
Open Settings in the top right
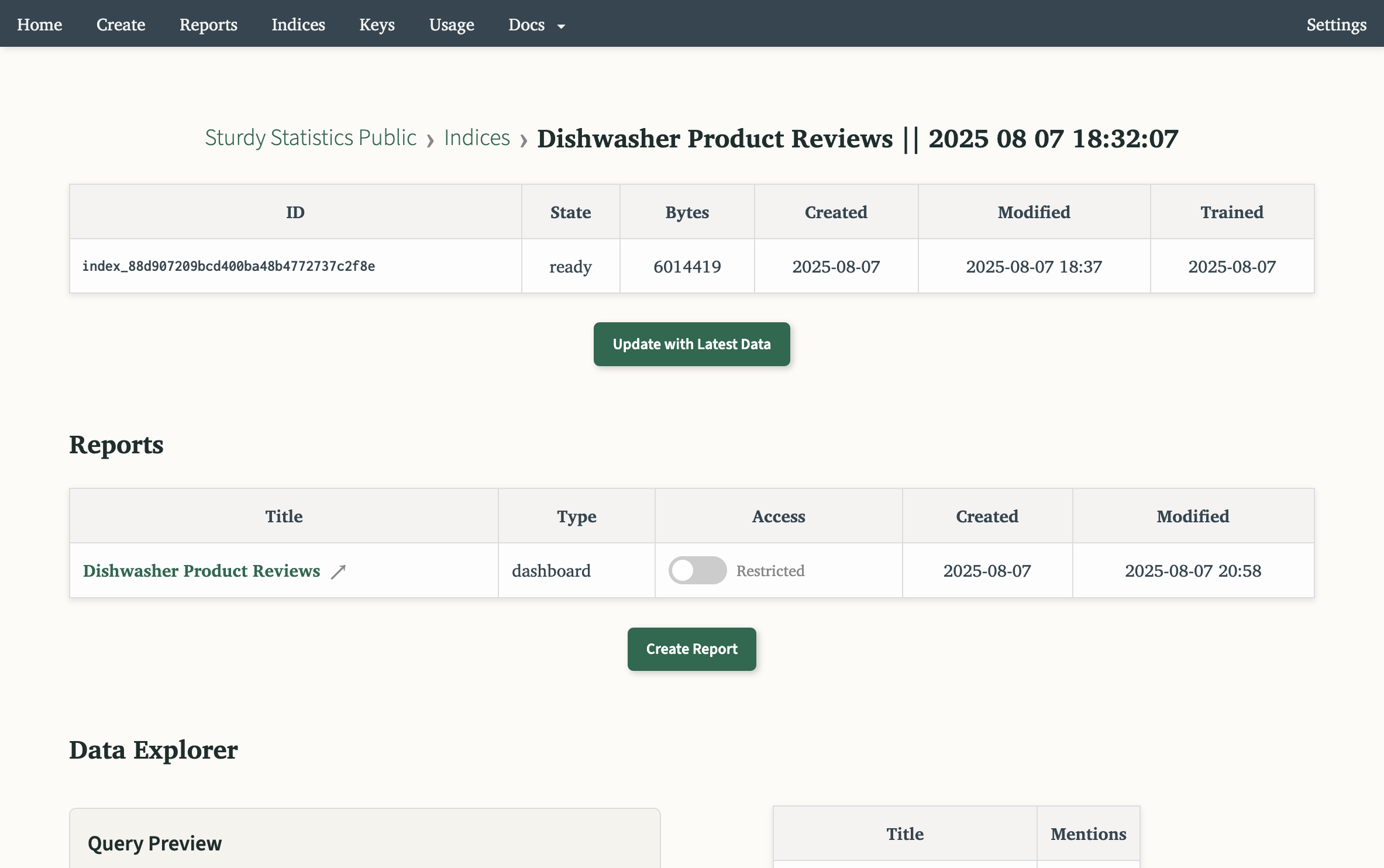click(1336, 25)
